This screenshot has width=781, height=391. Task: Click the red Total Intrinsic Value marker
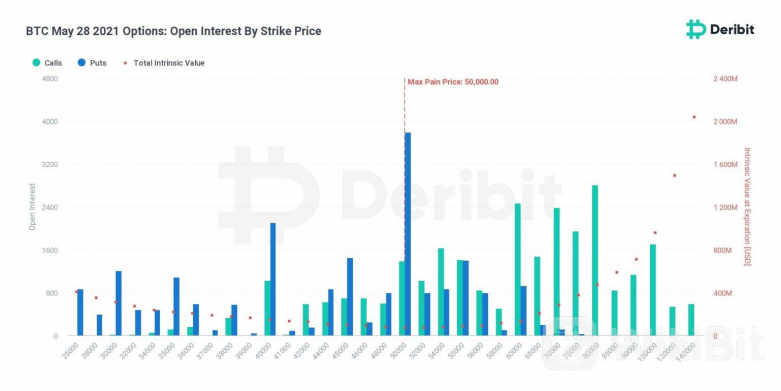pos(126,63)
